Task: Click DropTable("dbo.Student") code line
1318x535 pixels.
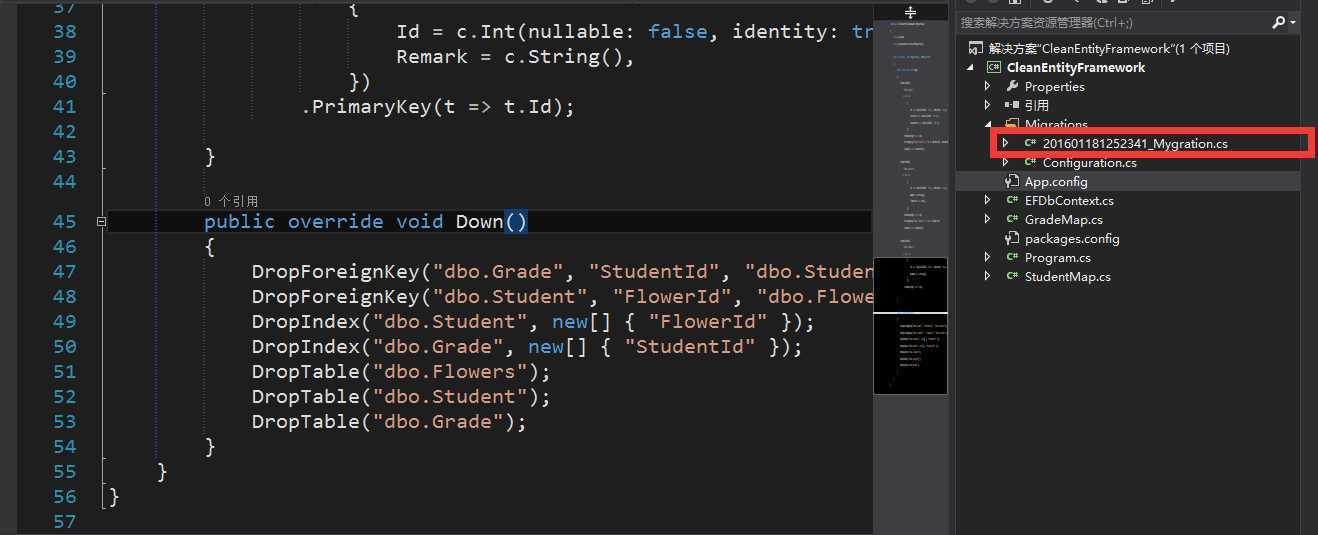Action: pyautogui.click(x=401, y=397)
